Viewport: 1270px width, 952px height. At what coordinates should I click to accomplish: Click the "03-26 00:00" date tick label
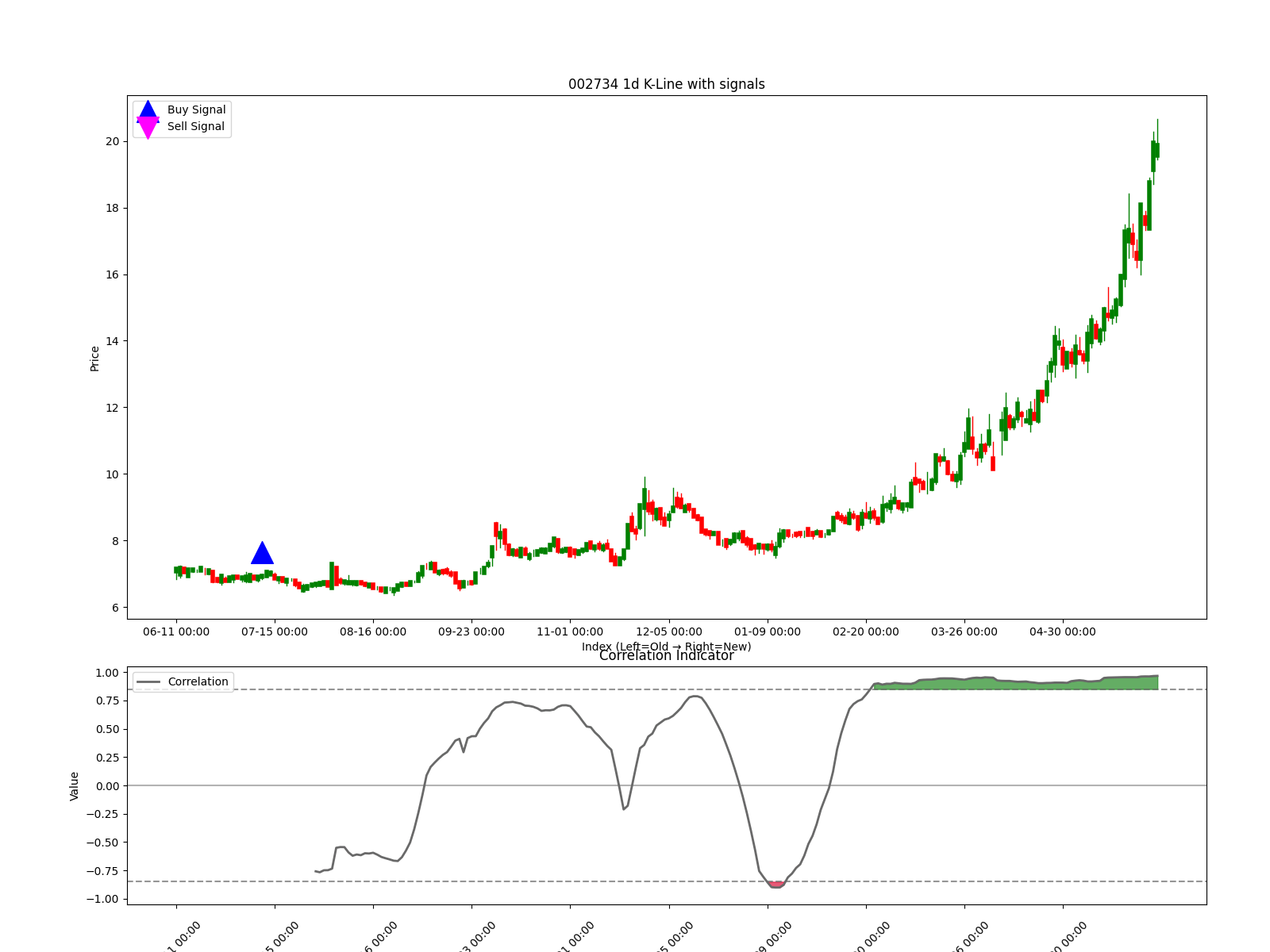tap(964, 631)
